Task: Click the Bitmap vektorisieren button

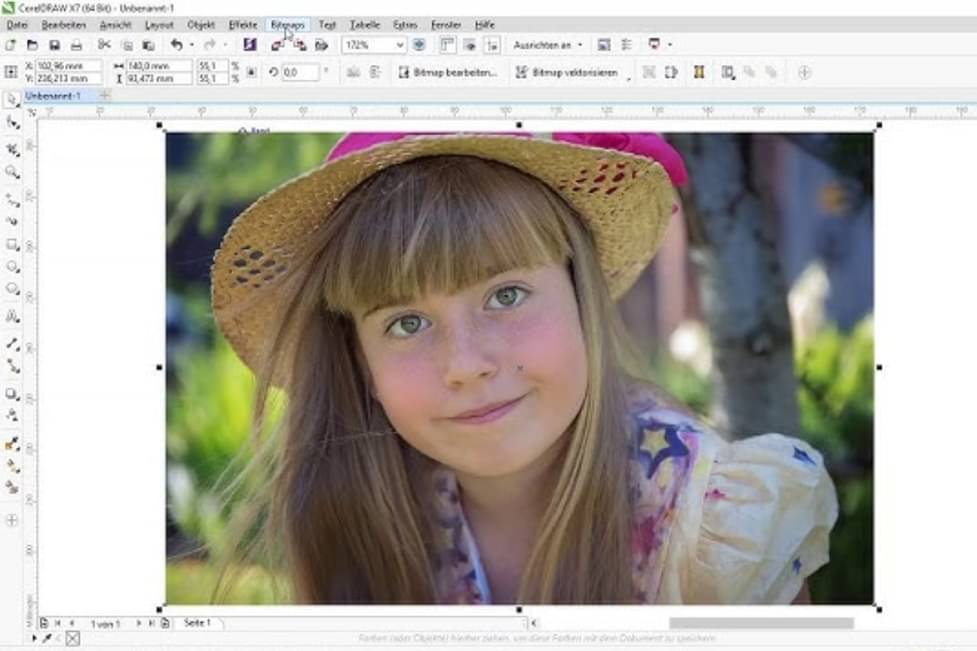Action: pos(567,72)
